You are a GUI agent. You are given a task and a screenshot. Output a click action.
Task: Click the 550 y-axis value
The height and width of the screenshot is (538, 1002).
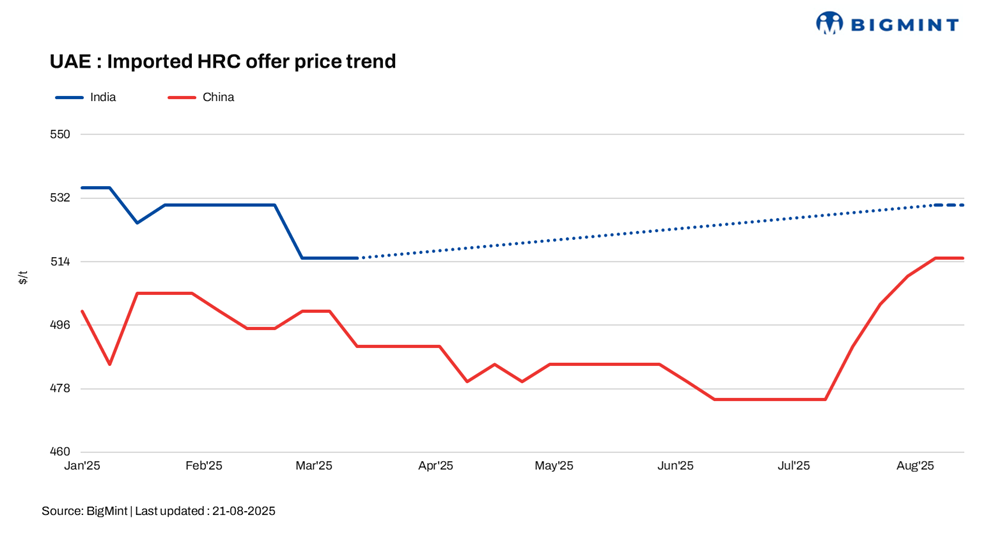[60, 134]
